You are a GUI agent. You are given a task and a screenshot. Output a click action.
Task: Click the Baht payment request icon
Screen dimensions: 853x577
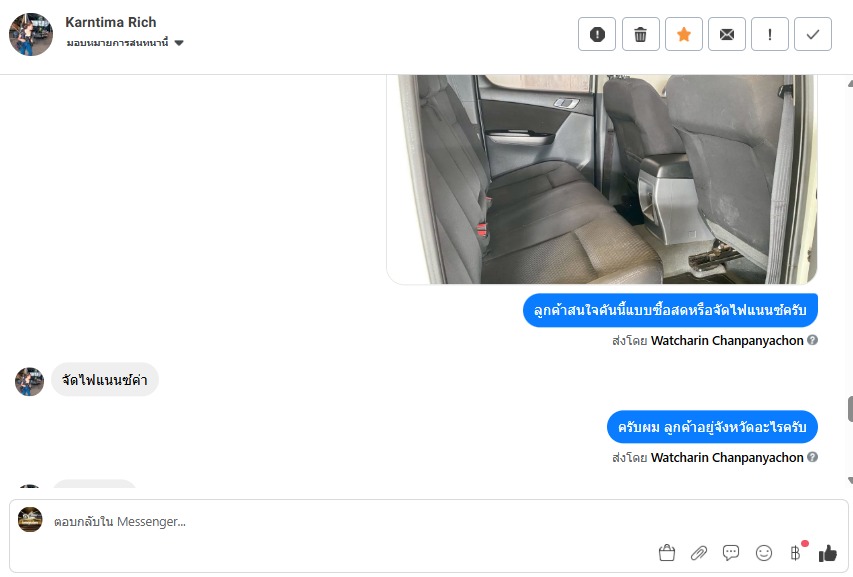pos(796,553)
